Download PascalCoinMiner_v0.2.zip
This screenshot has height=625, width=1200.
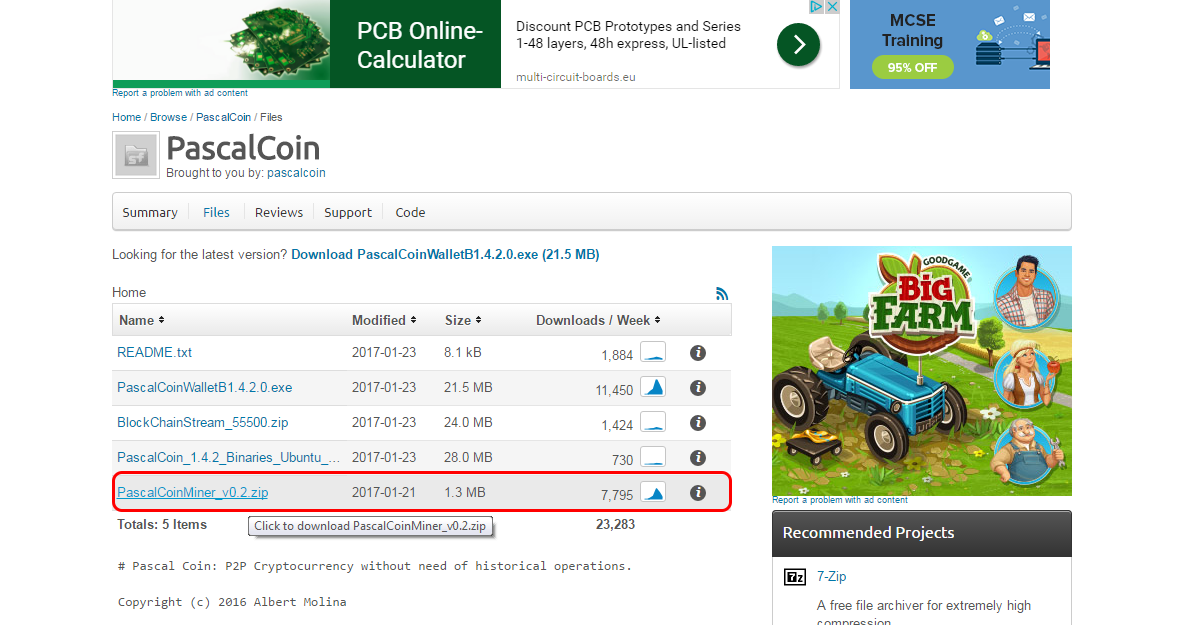192,493
